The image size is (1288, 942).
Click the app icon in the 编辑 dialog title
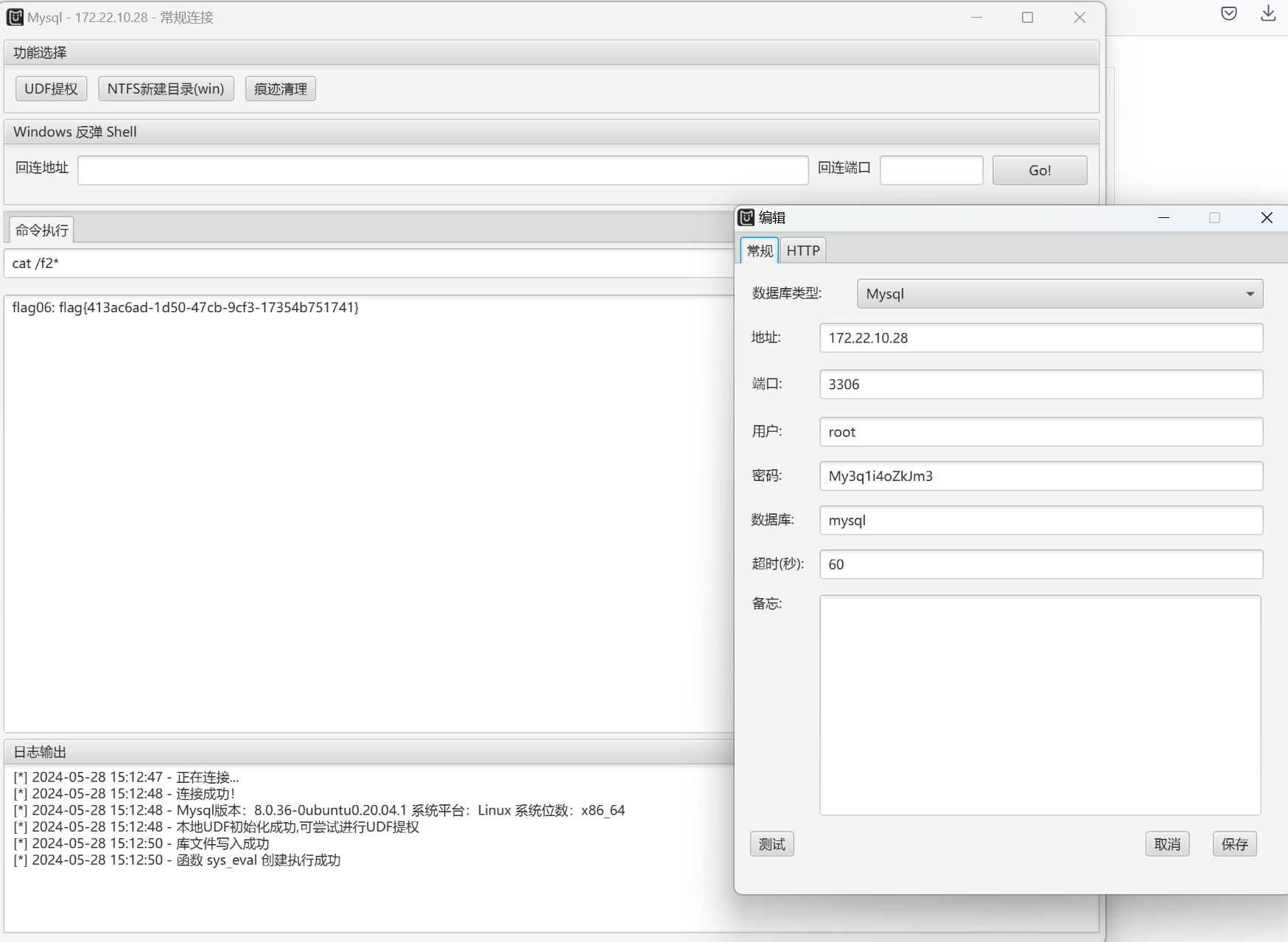pyautogui.click(x=746, y=217)
